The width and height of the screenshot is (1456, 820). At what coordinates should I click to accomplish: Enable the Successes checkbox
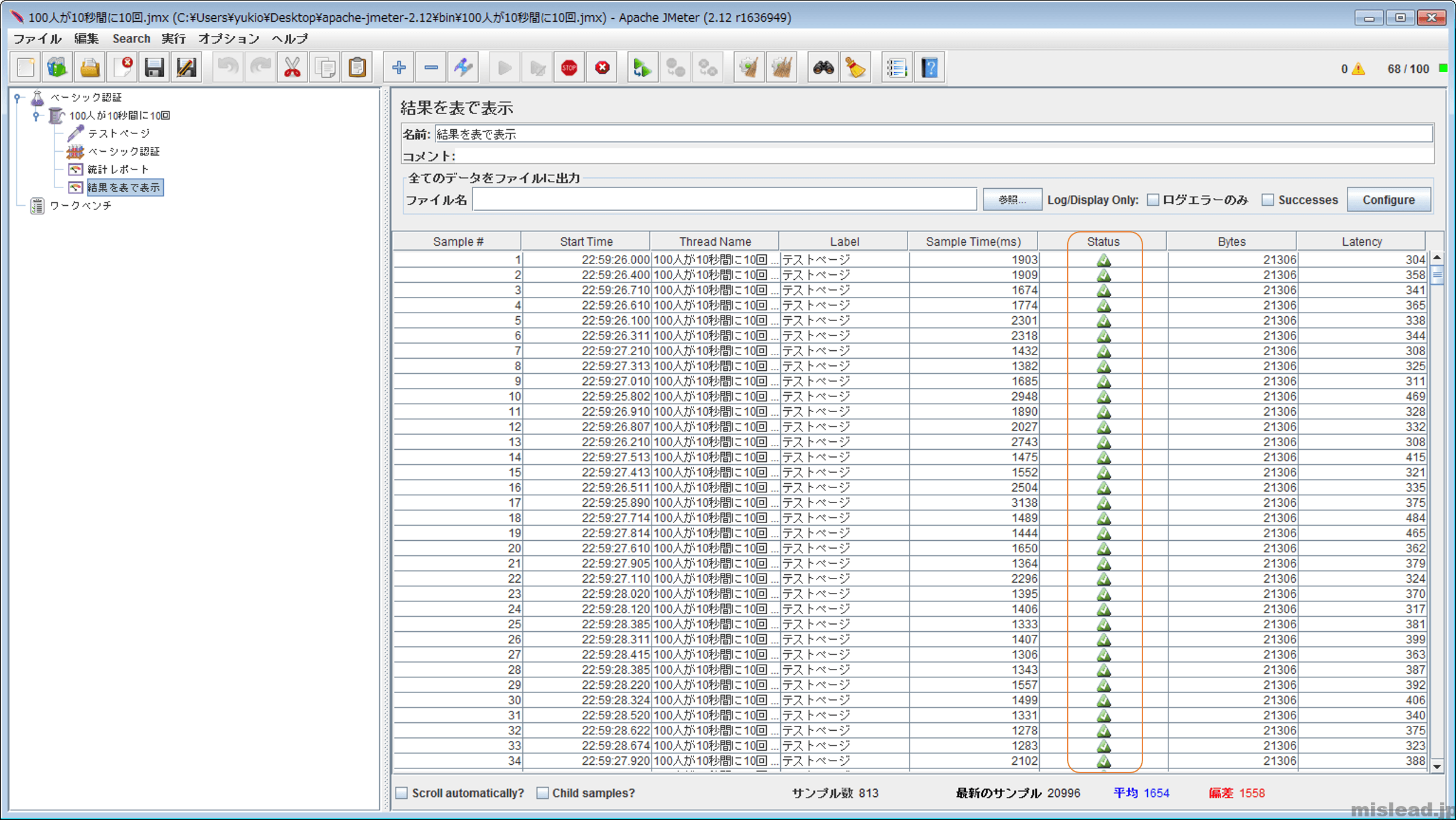pyautogui.click(x=1267, y=200)
